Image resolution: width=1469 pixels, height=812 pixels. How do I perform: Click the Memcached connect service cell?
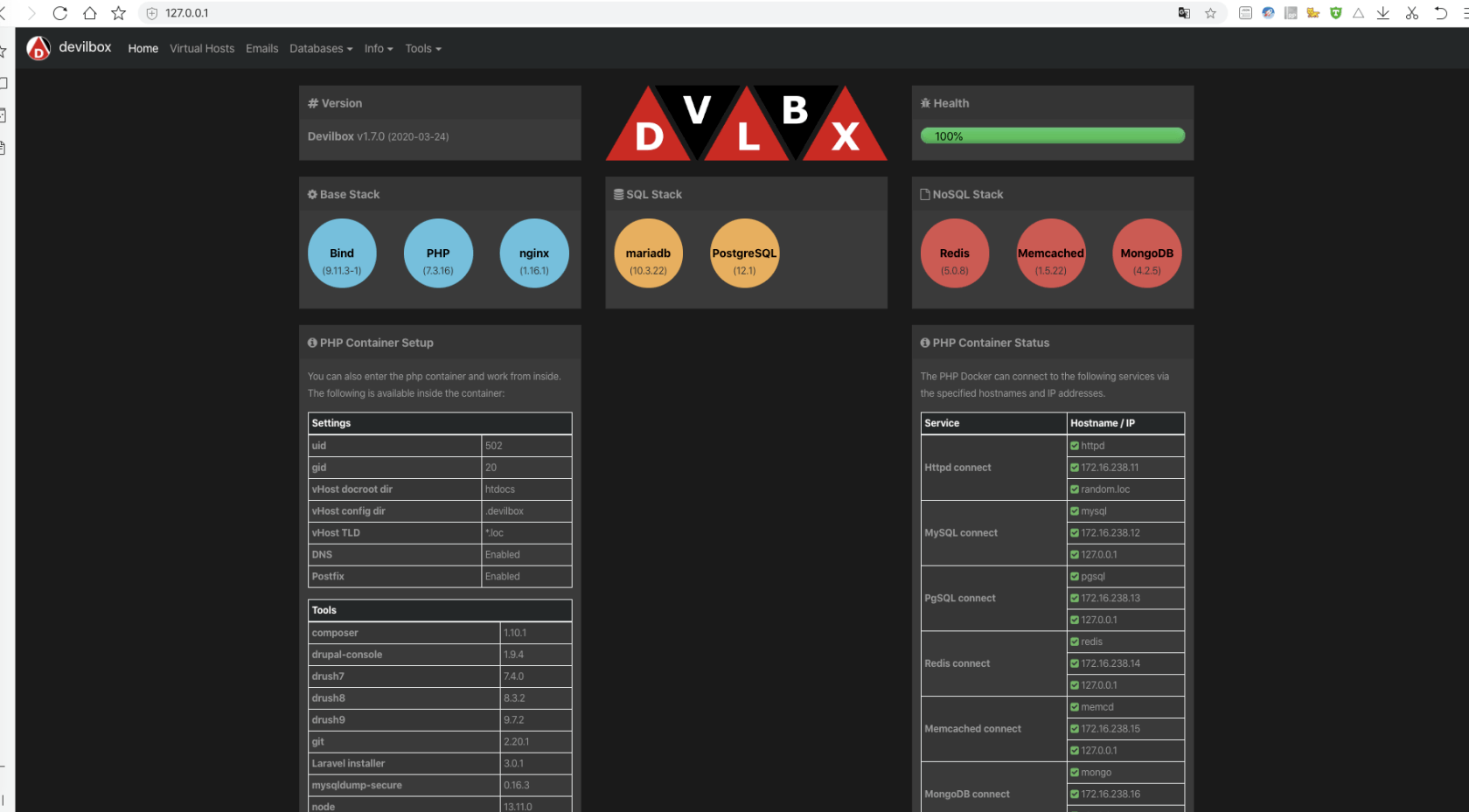click(x=994, y=729)
